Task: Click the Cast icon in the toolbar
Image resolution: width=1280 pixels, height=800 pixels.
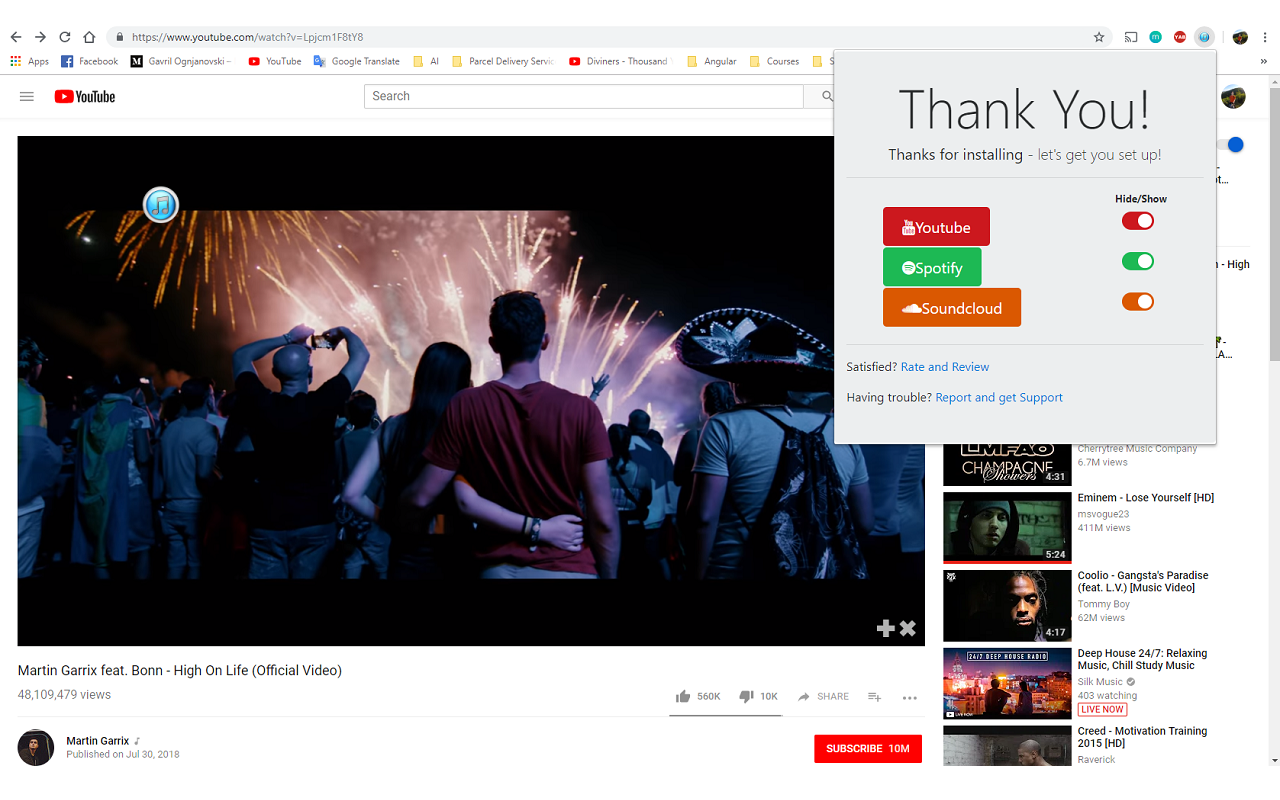Action: click(x=1131, y=37)
